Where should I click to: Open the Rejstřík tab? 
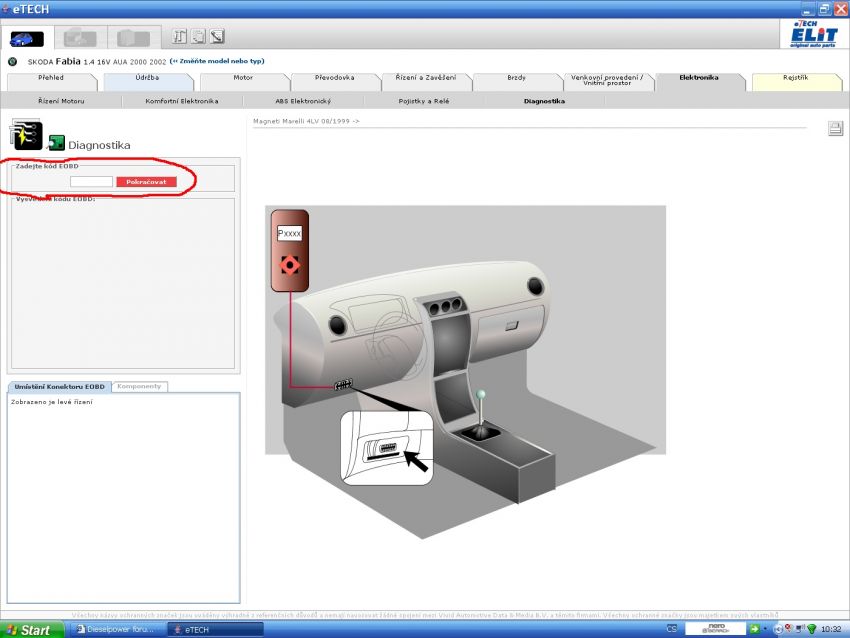(796, 81)
